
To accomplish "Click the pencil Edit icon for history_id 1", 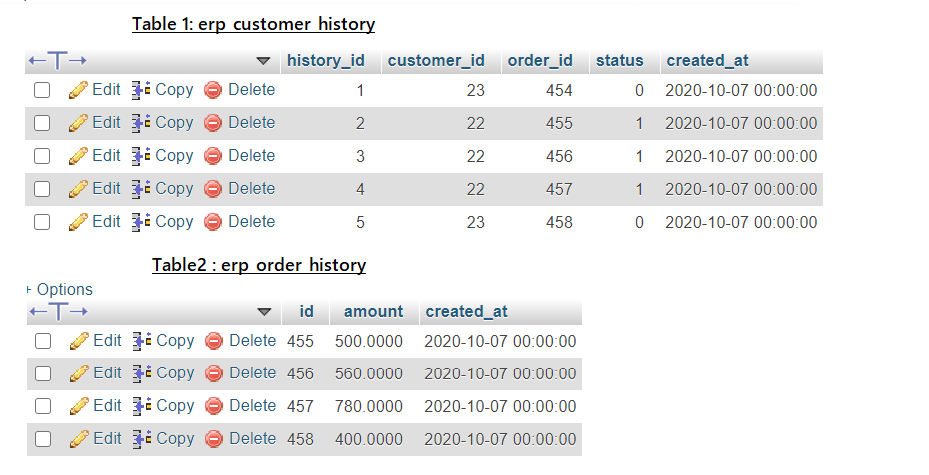I will click(x=78, y=90).
